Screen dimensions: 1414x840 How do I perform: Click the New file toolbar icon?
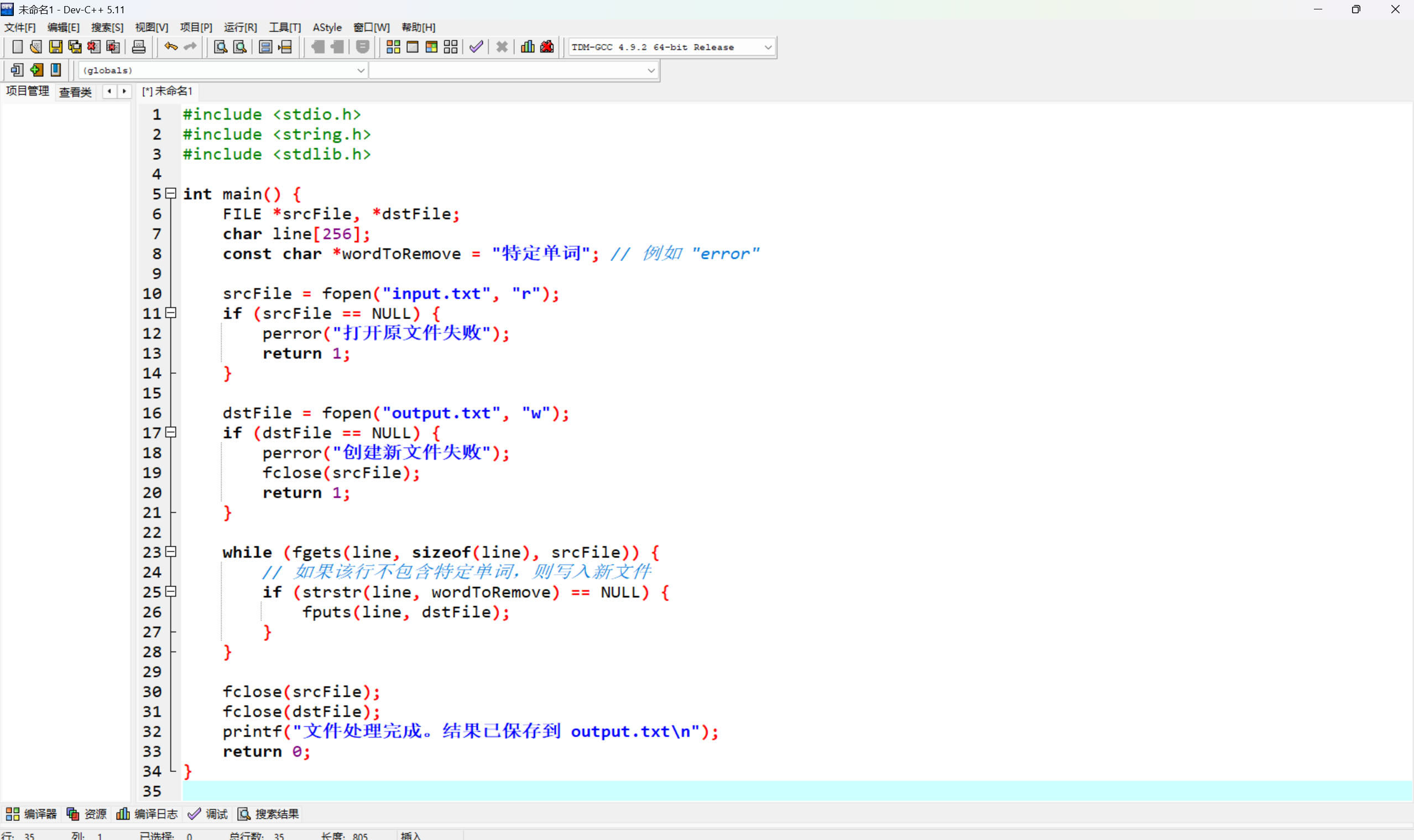click(x=17, y=47)
